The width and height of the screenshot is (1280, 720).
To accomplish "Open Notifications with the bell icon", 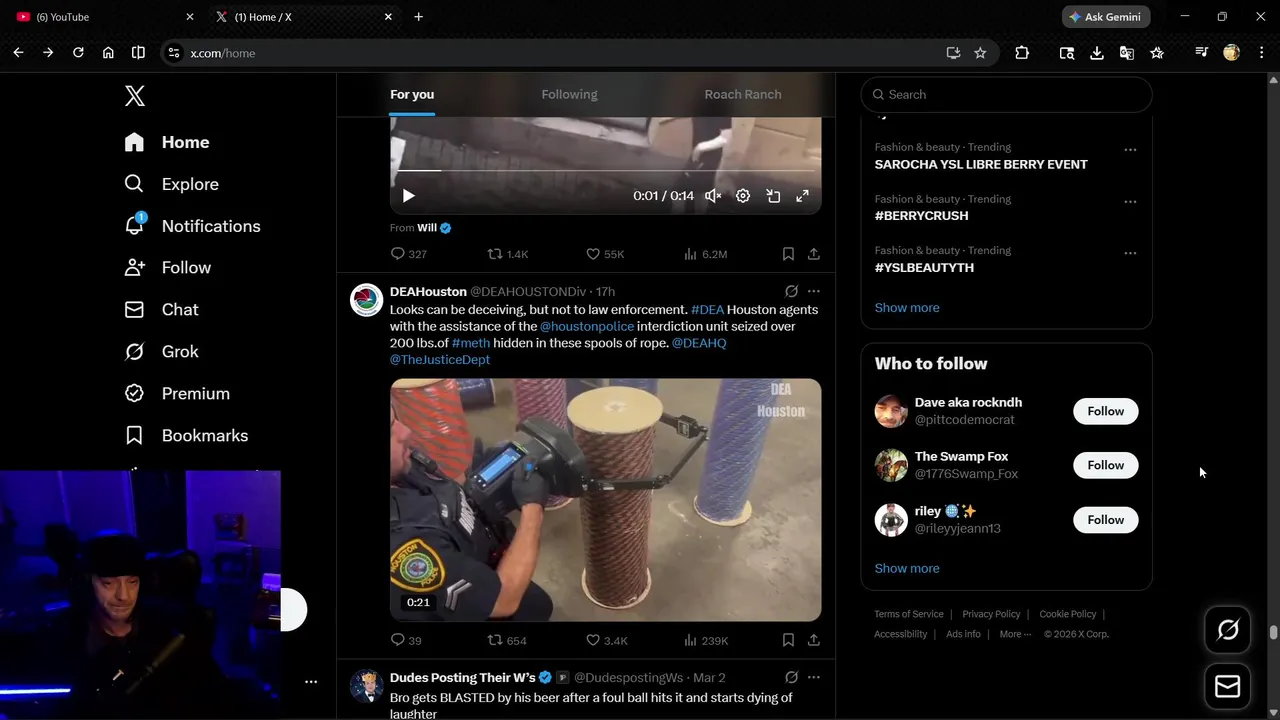I will [192, 226].
